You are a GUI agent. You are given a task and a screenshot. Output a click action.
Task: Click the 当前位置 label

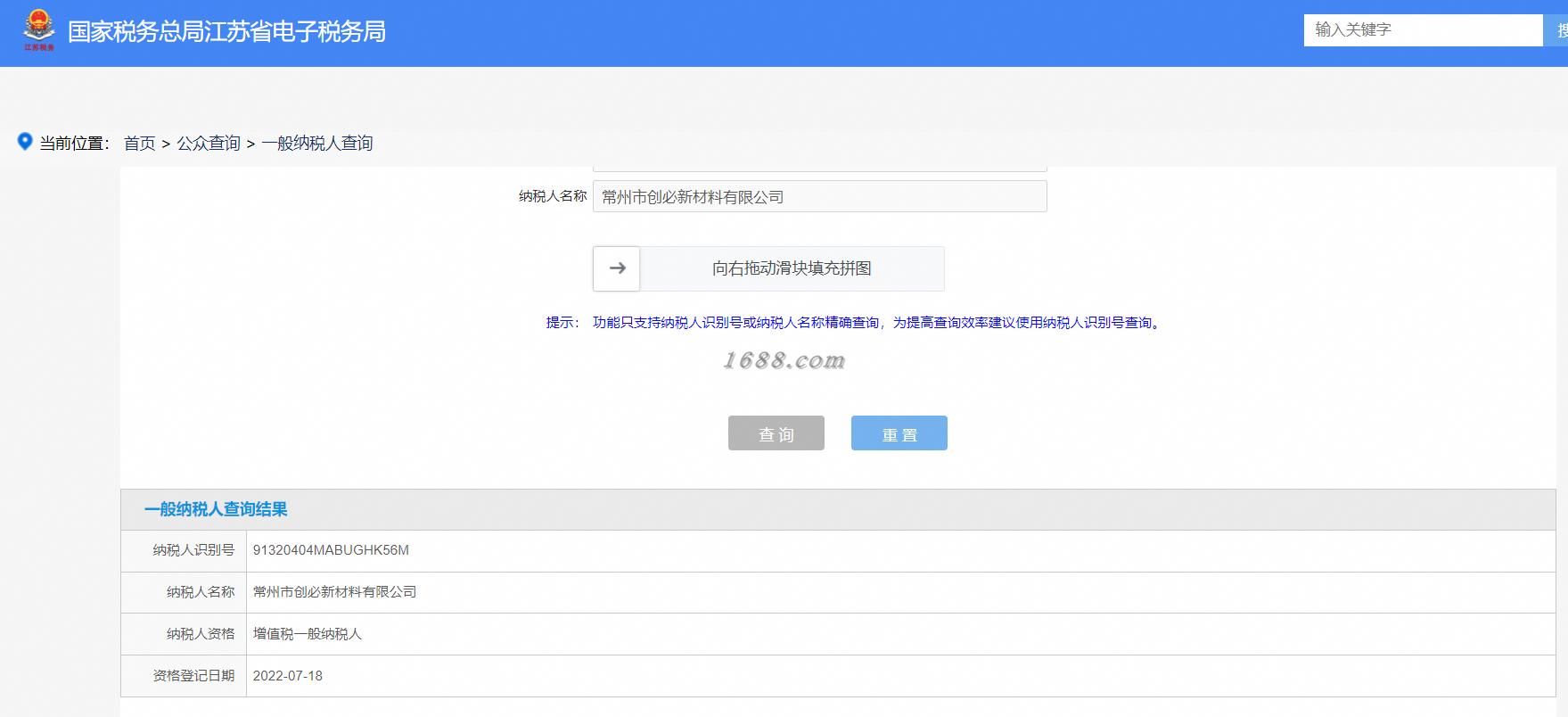coord(75,144)
